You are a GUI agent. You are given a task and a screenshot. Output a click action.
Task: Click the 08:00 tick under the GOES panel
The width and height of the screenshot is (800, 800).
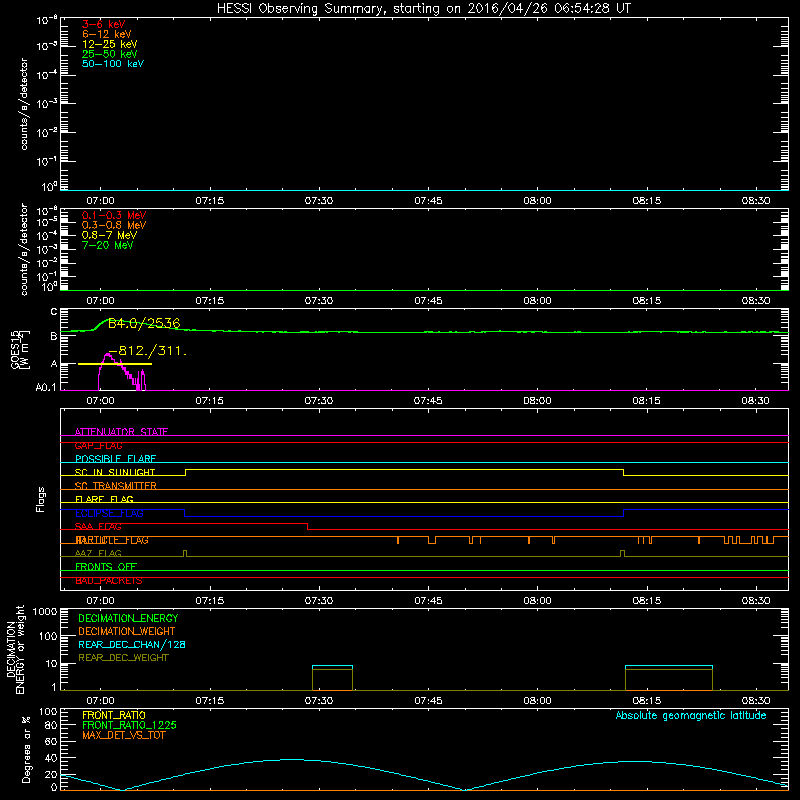click(x=537, y=401)
